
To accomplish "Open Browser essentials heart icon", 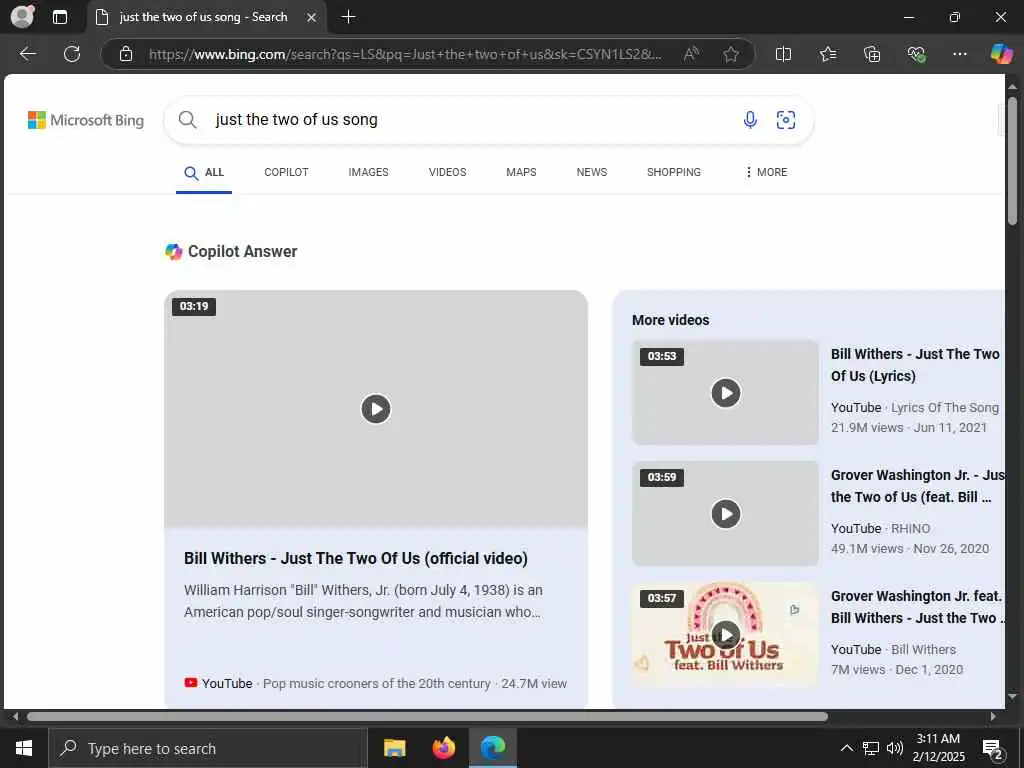I will (x=916, y=54).
